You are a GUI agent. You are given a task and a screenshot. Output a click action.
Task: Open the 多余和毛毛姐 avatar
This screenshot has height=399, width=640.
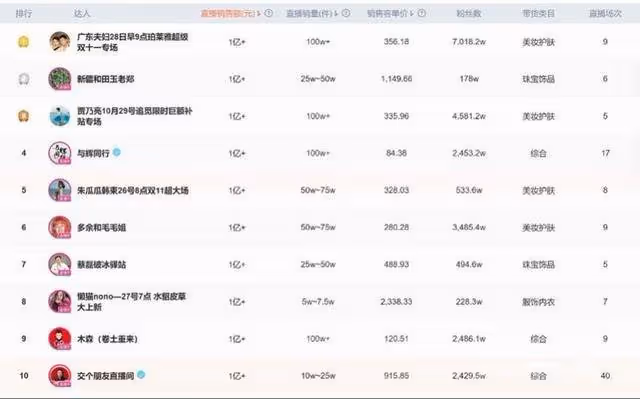click(60, 227)
